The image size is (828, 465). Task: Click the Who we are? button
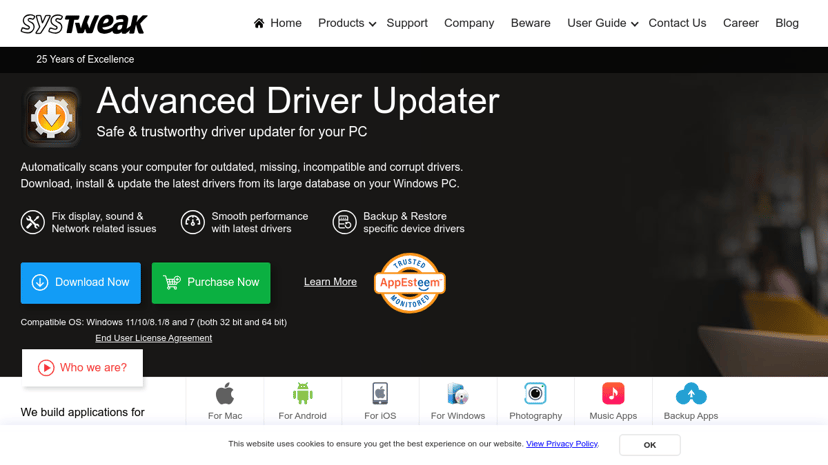82,367
